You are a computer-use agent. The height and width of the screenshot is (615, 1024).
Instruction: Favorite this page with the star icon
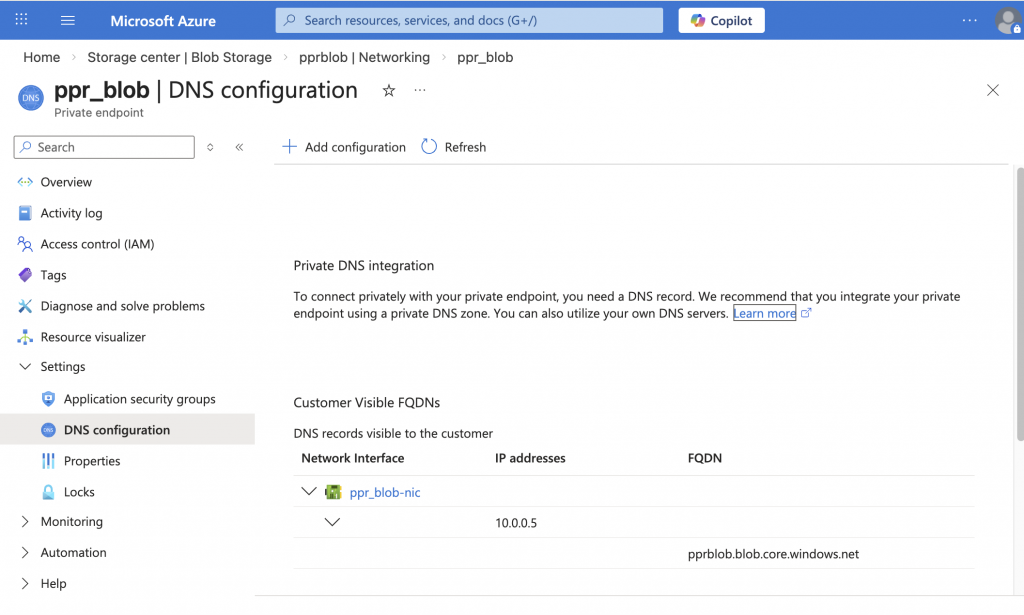point(389,91)
